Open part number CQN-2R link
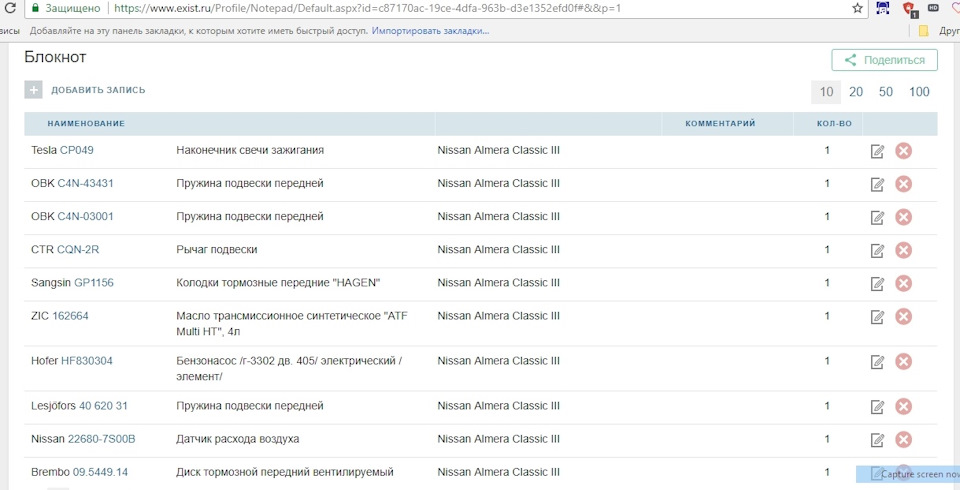Screen dimensions: 960x490 78,249
